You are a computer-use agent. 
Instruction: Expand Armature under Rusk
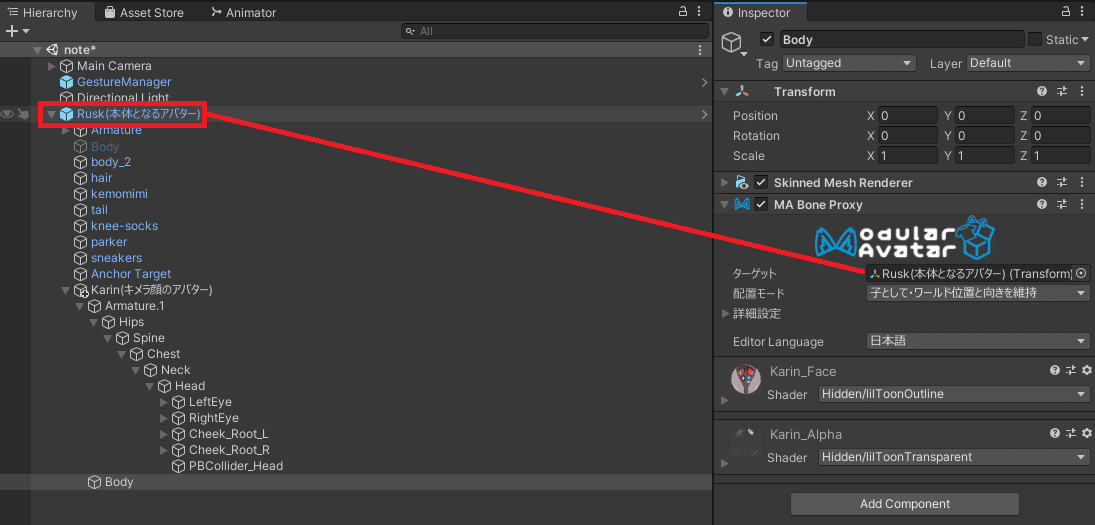pyautogui.click(x=66, y=131)
